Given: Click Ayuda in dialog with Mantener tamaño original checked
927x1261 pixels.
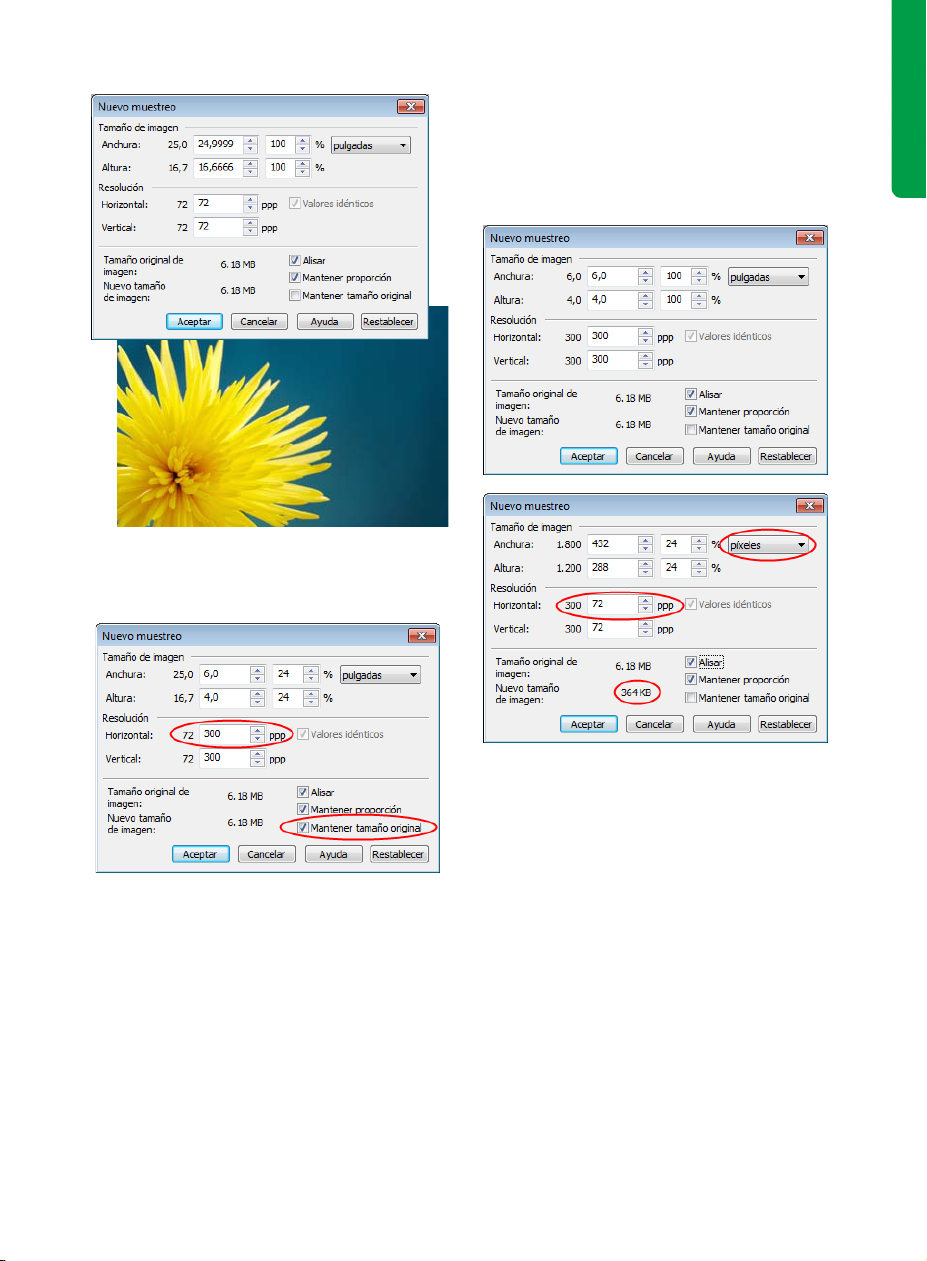Looking at the screenshot, I should click(x=333, y=855).
